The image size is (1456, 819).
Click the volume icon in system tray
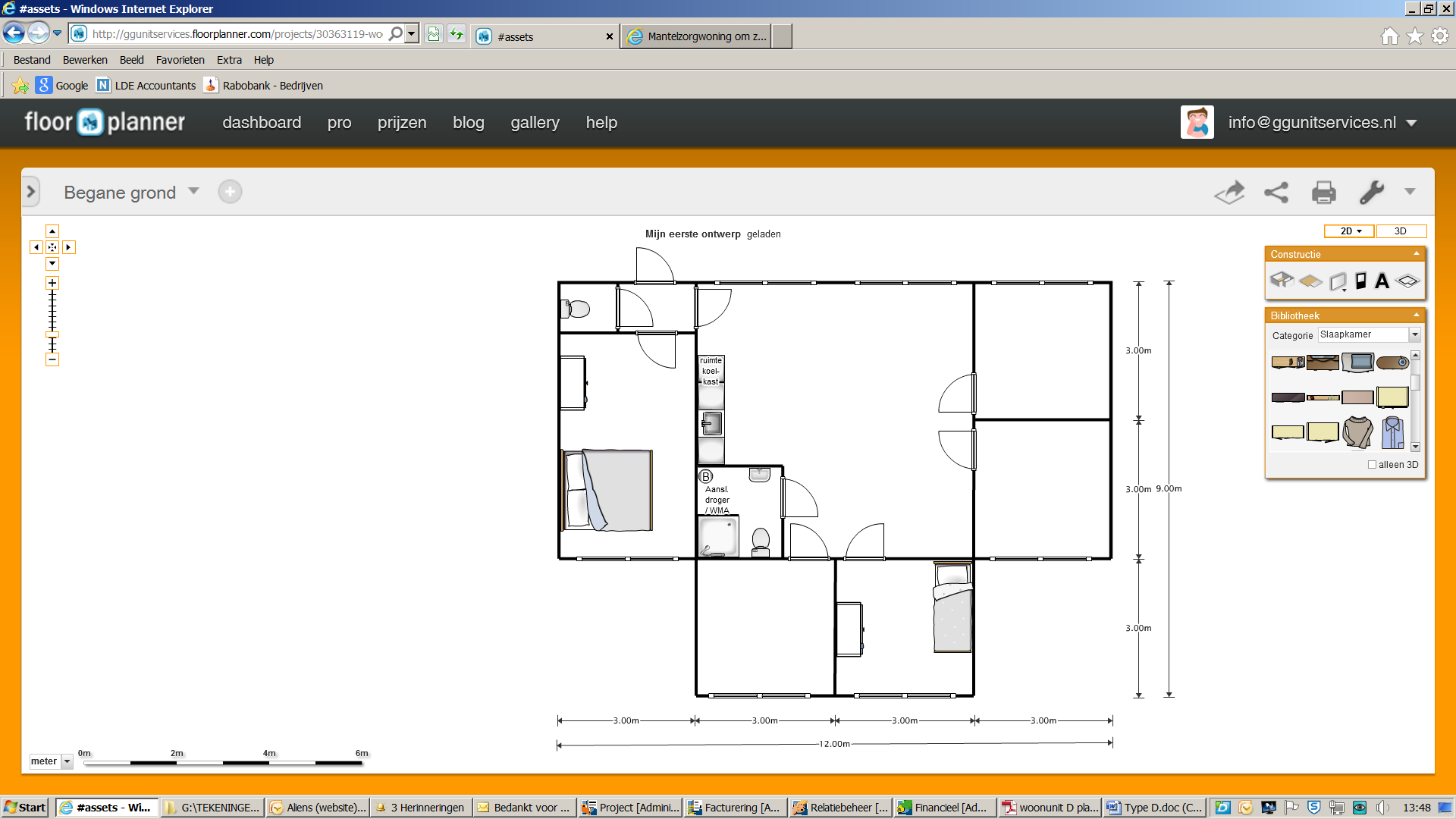tap(1382, 808)
